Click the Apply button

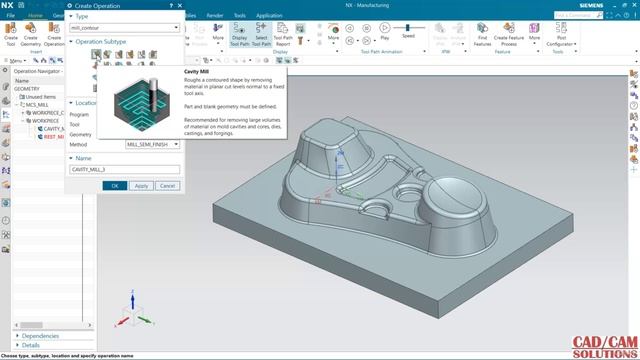(141, 186)
